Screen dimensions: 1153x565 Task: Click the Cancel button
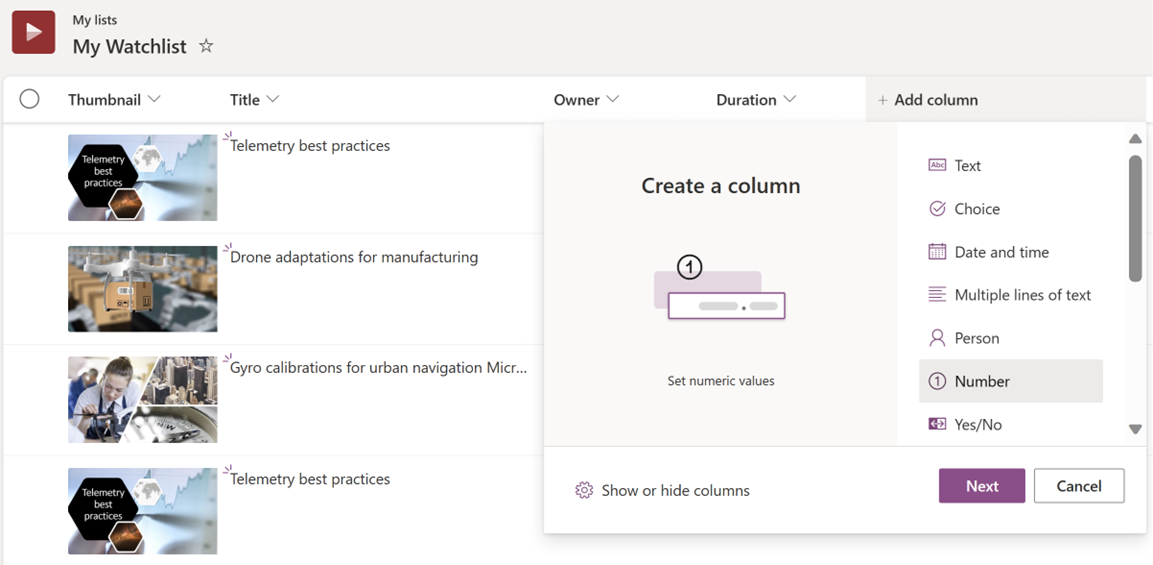coord(1079,486)
